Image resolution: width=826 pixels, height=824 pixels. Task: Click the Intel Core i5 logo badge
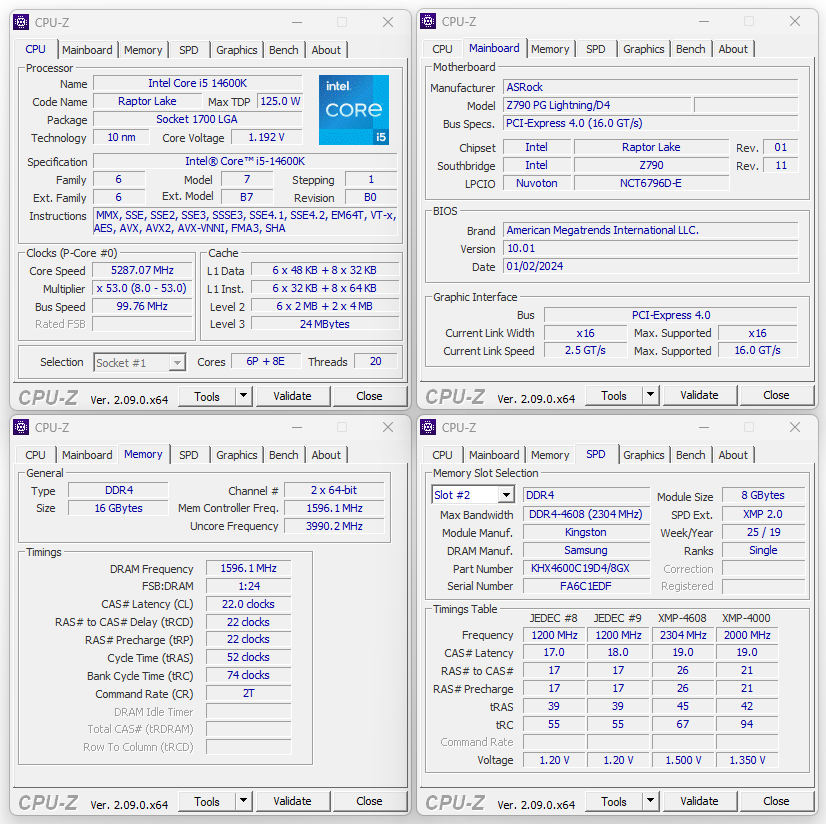click(354, 110)
